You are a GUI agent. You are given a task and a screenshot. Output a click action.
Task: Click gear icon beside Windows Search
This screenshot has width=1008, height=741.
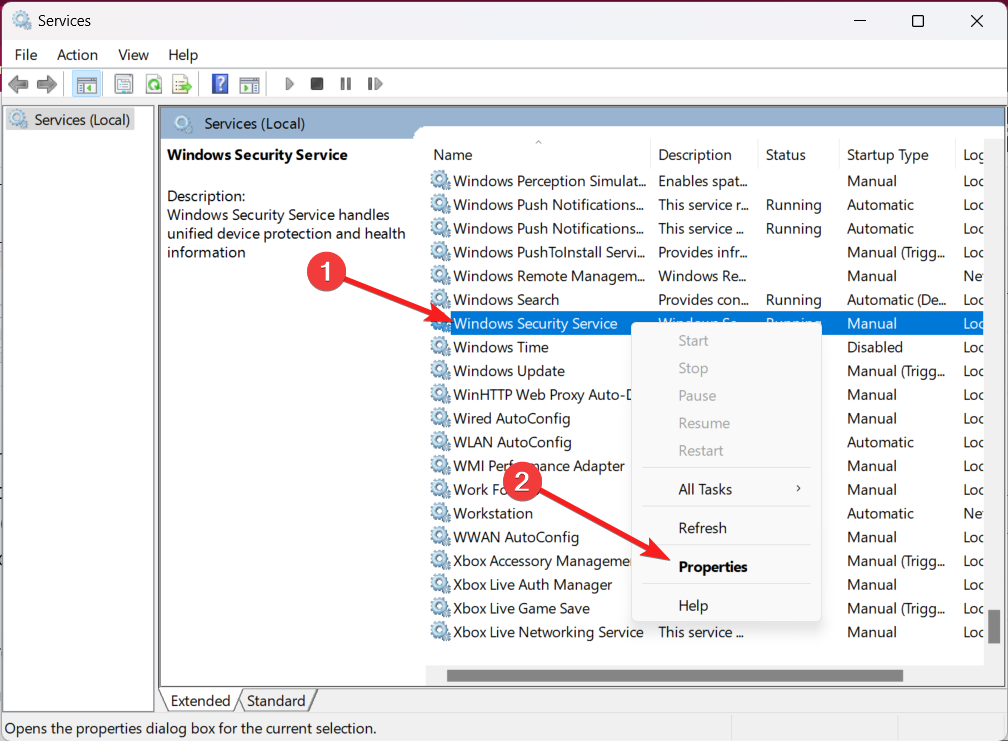click(x=440, y=299)
